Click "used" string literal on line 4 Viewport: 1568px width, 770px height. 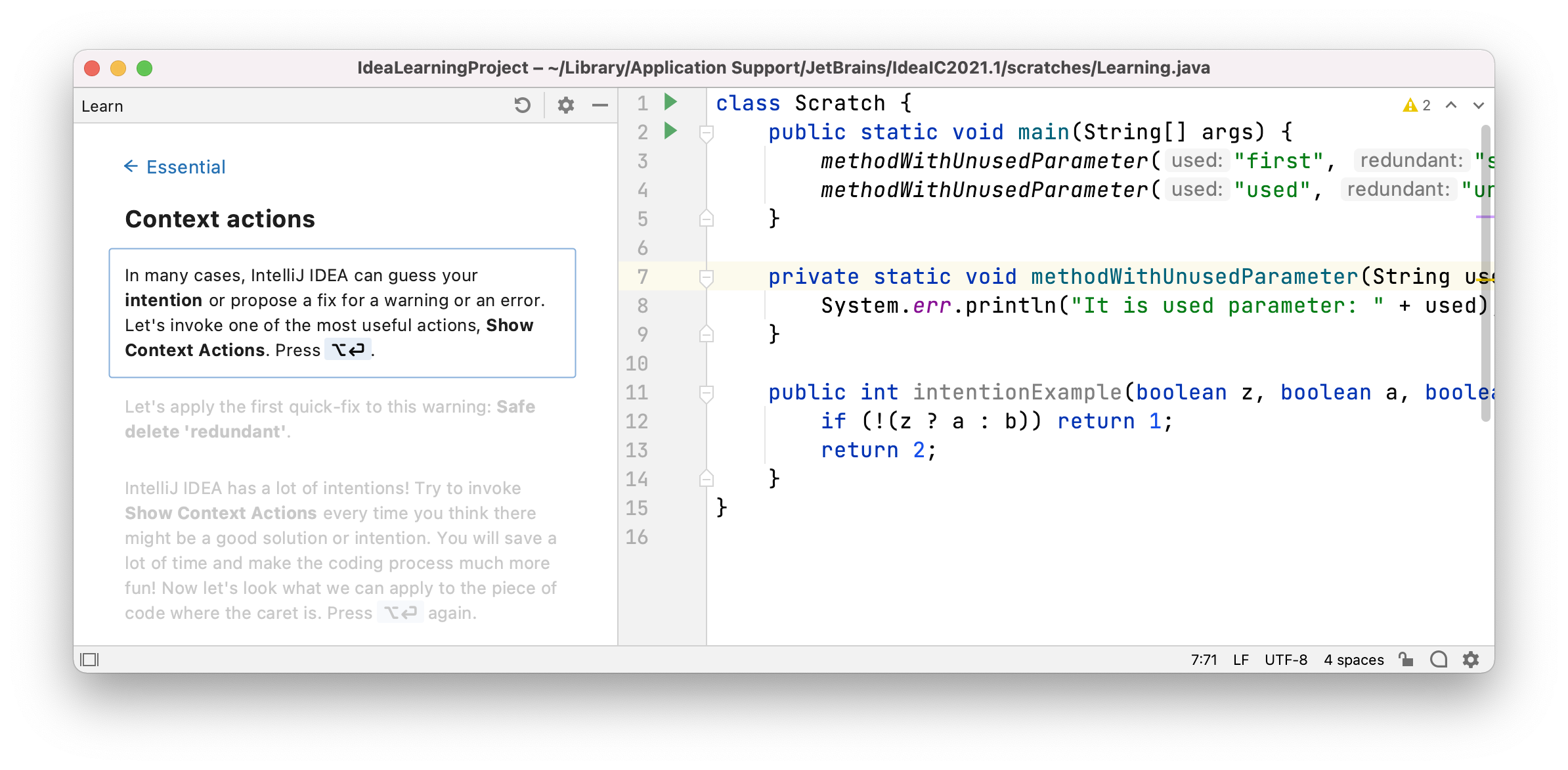(x=1272, y=190)
